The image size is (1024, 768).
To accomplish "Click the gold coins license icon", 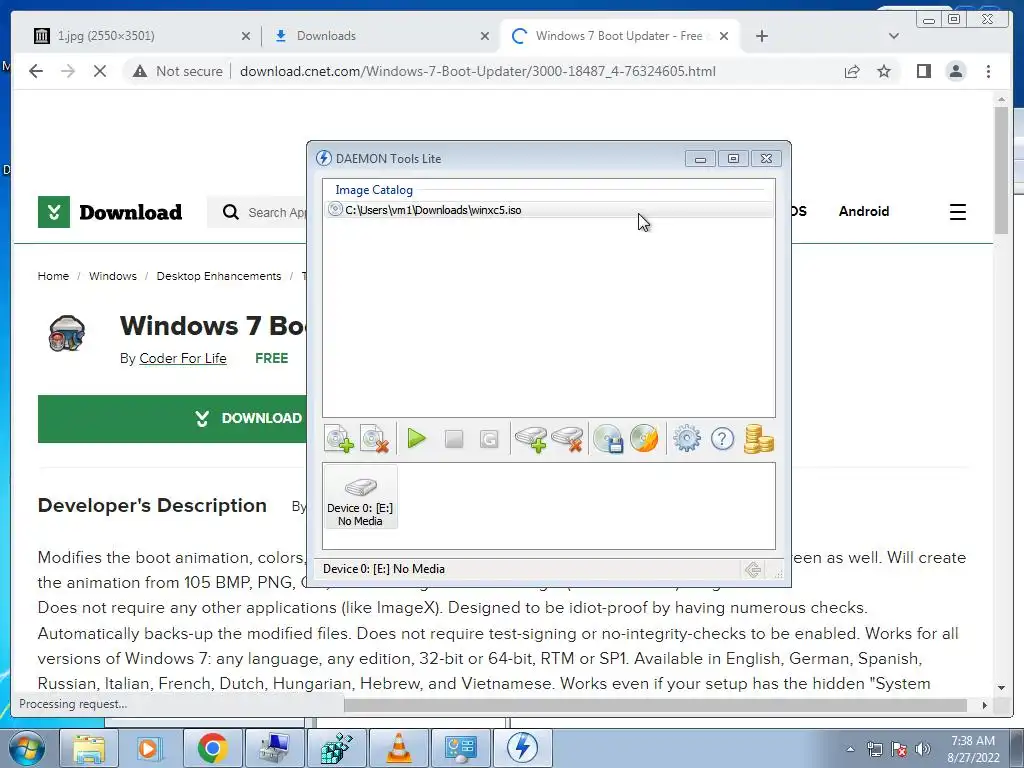I will pyautogui.click(x=758, y=439).
